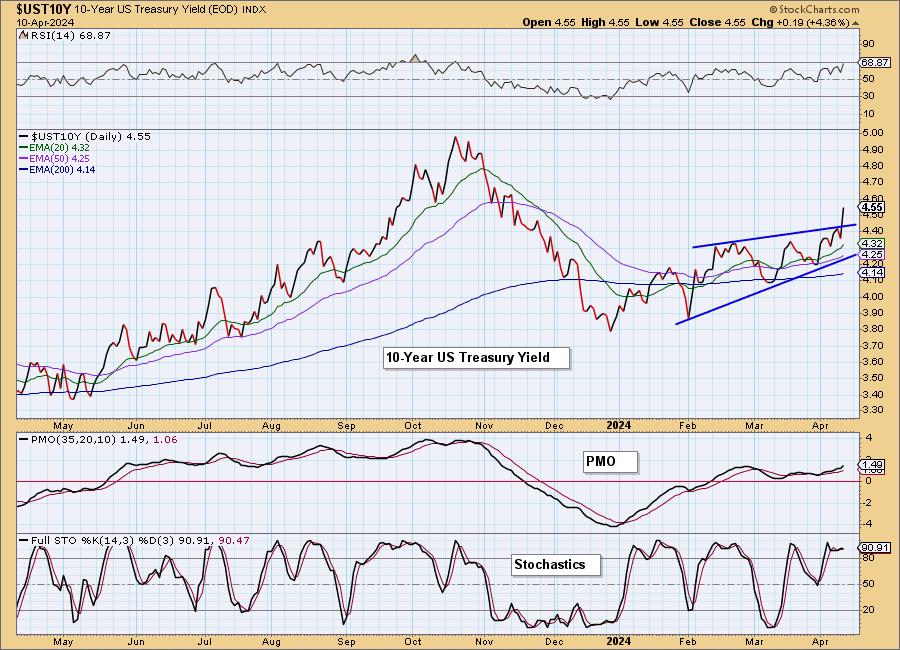Click the 5.00 price axis label
Viewport: 900px width, 650px height.
873,133
